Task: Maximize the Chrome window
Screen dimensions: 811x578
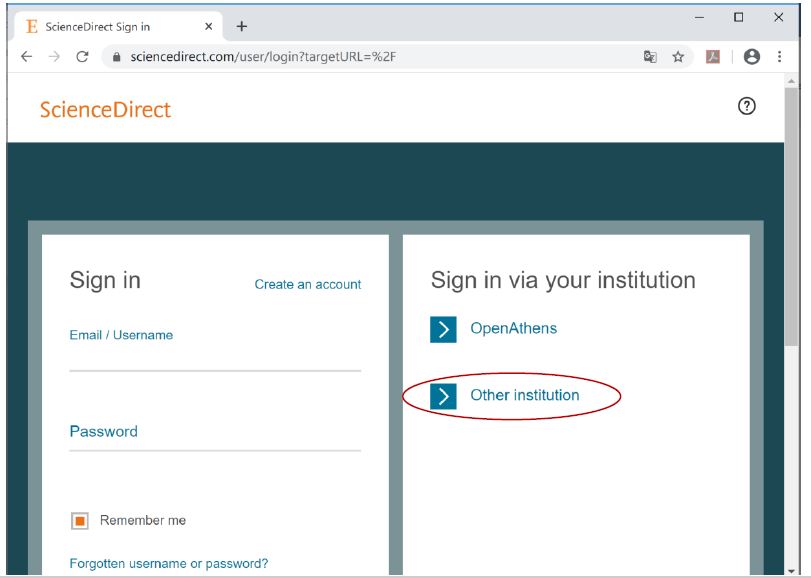Action: click(739, 17)
